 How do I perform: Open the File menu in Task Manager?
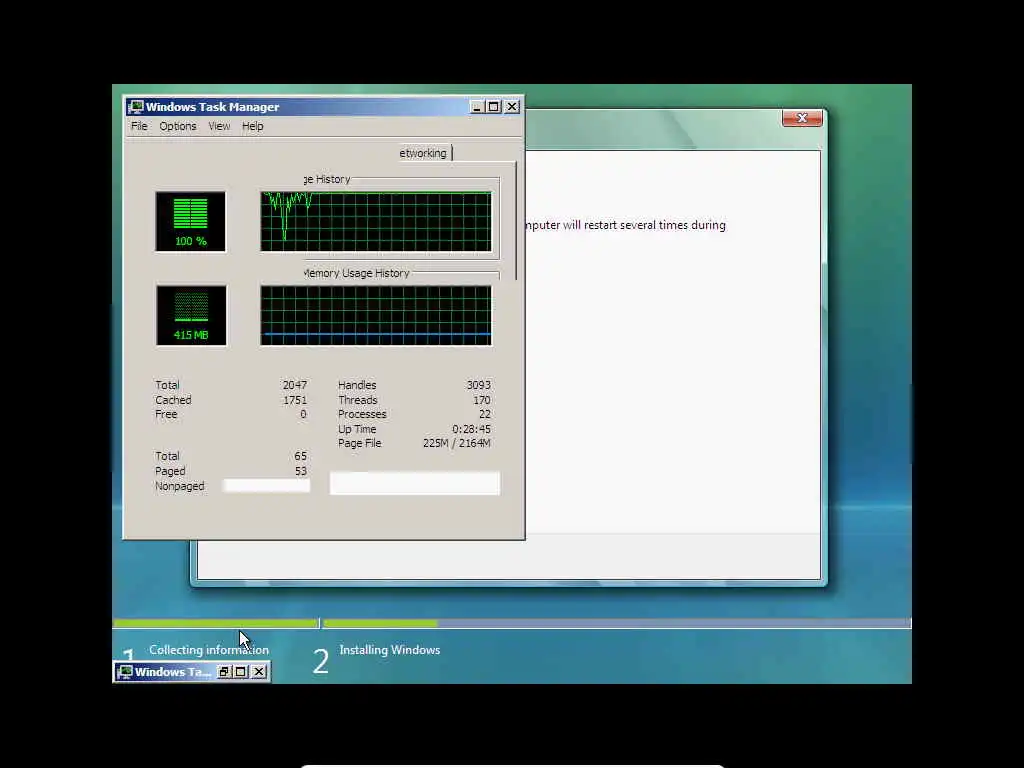click(139, 126)
